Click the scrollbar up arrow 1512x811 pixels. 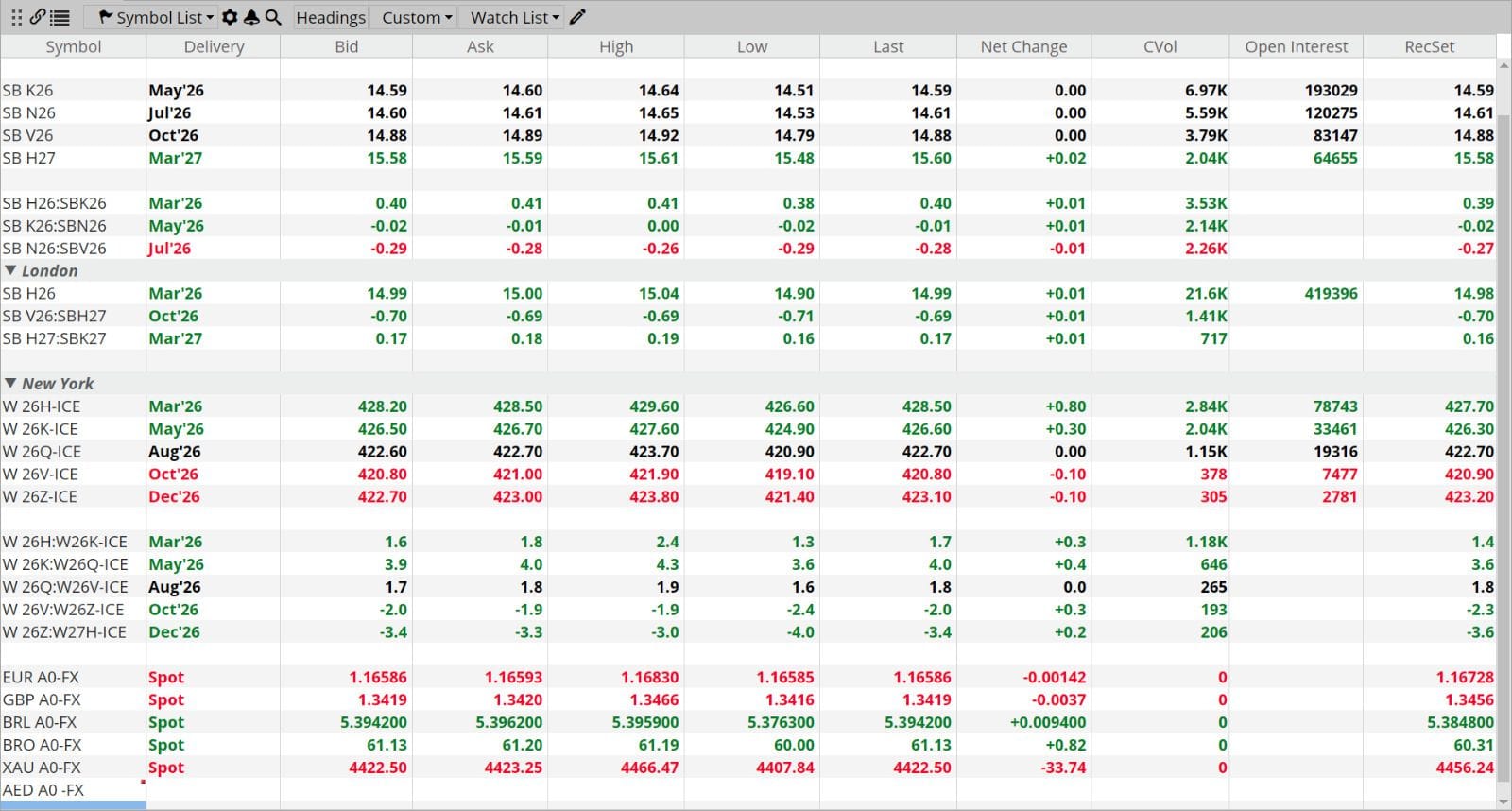(1503, 66)
